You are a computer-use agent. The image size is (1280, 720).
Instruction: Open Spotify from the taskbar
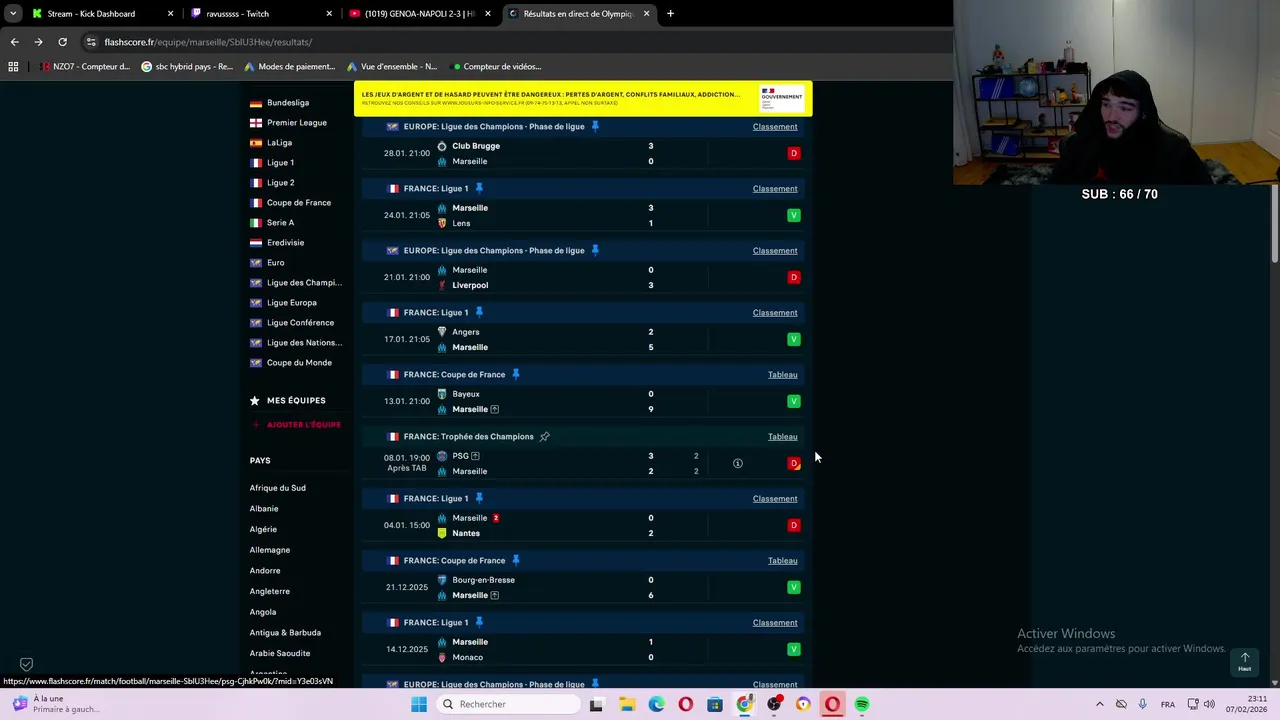(862, 704)
